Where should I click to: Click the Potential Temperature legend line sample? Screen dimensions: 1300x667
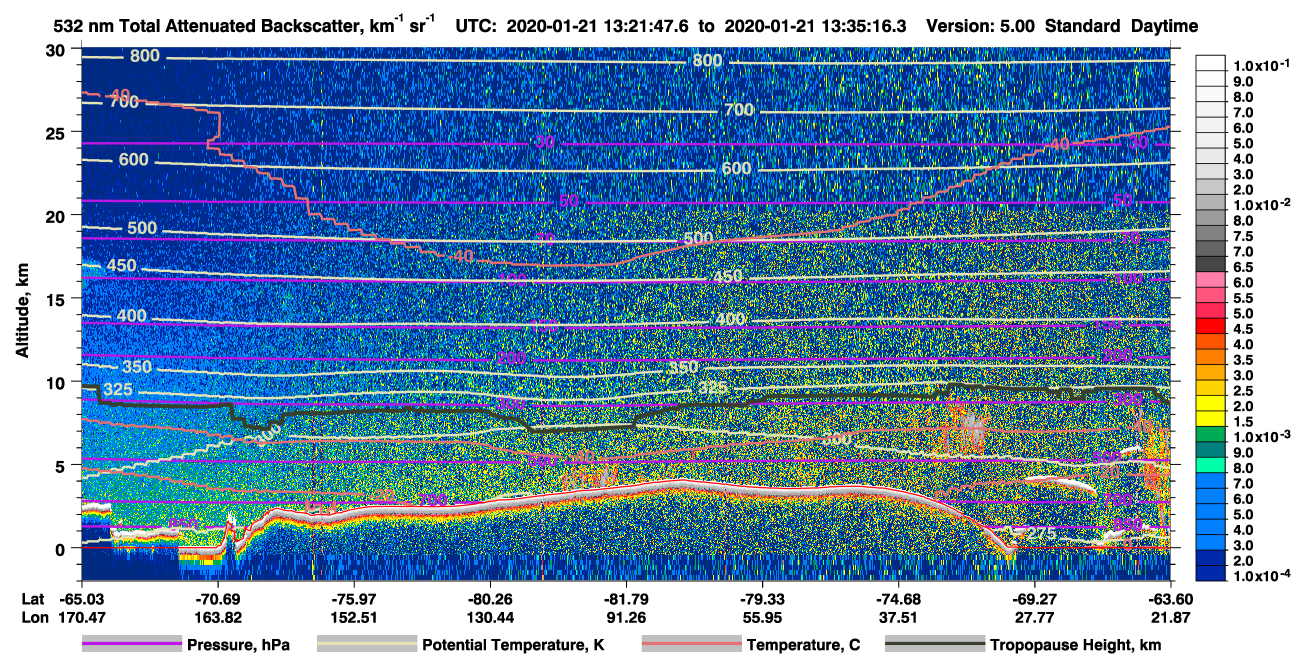coord(367,645)
